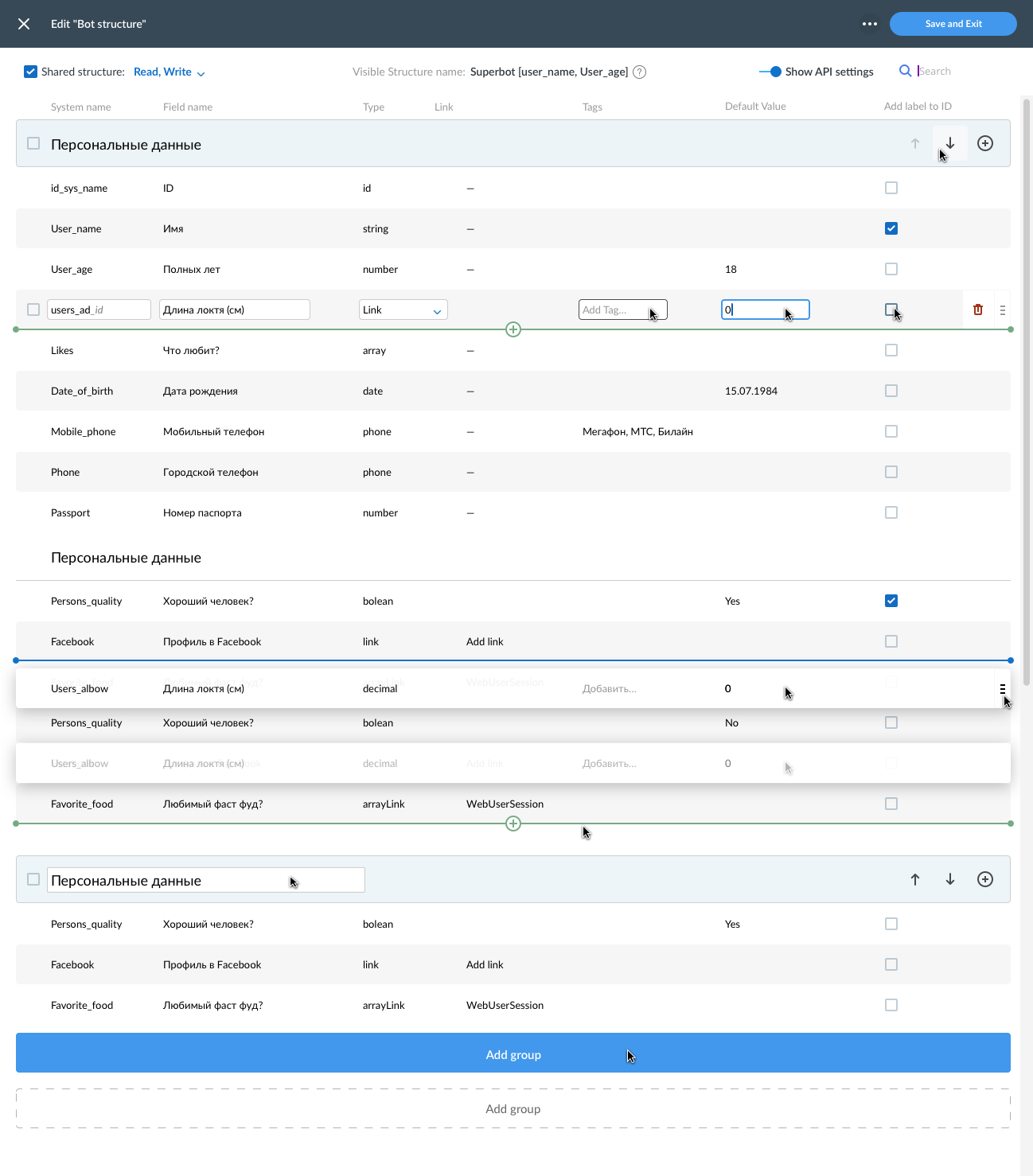Move first group down with arrow icon

pyautogui.click(x=950, y=143)
